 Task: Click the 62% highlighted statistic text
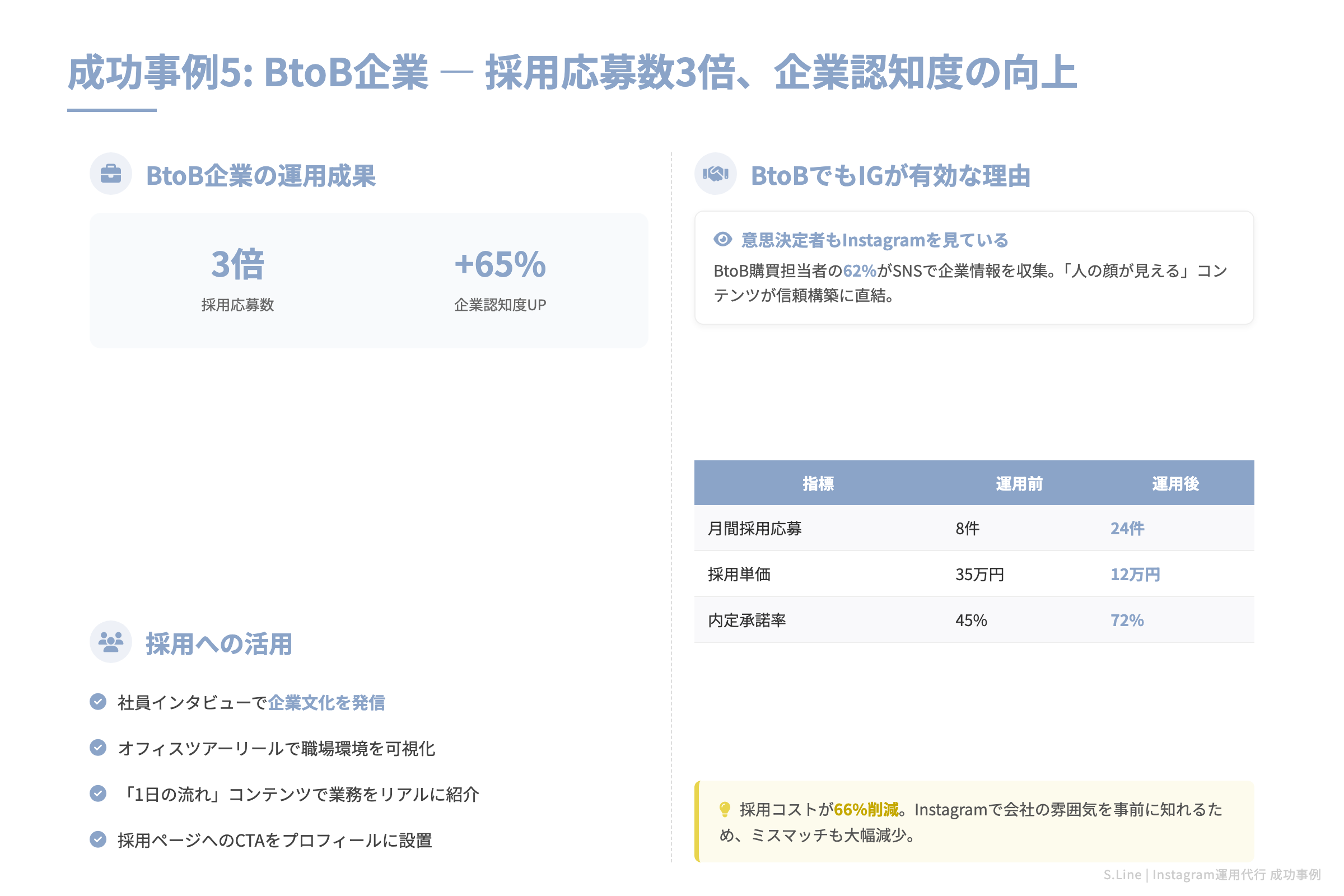(x=860, y=272)
